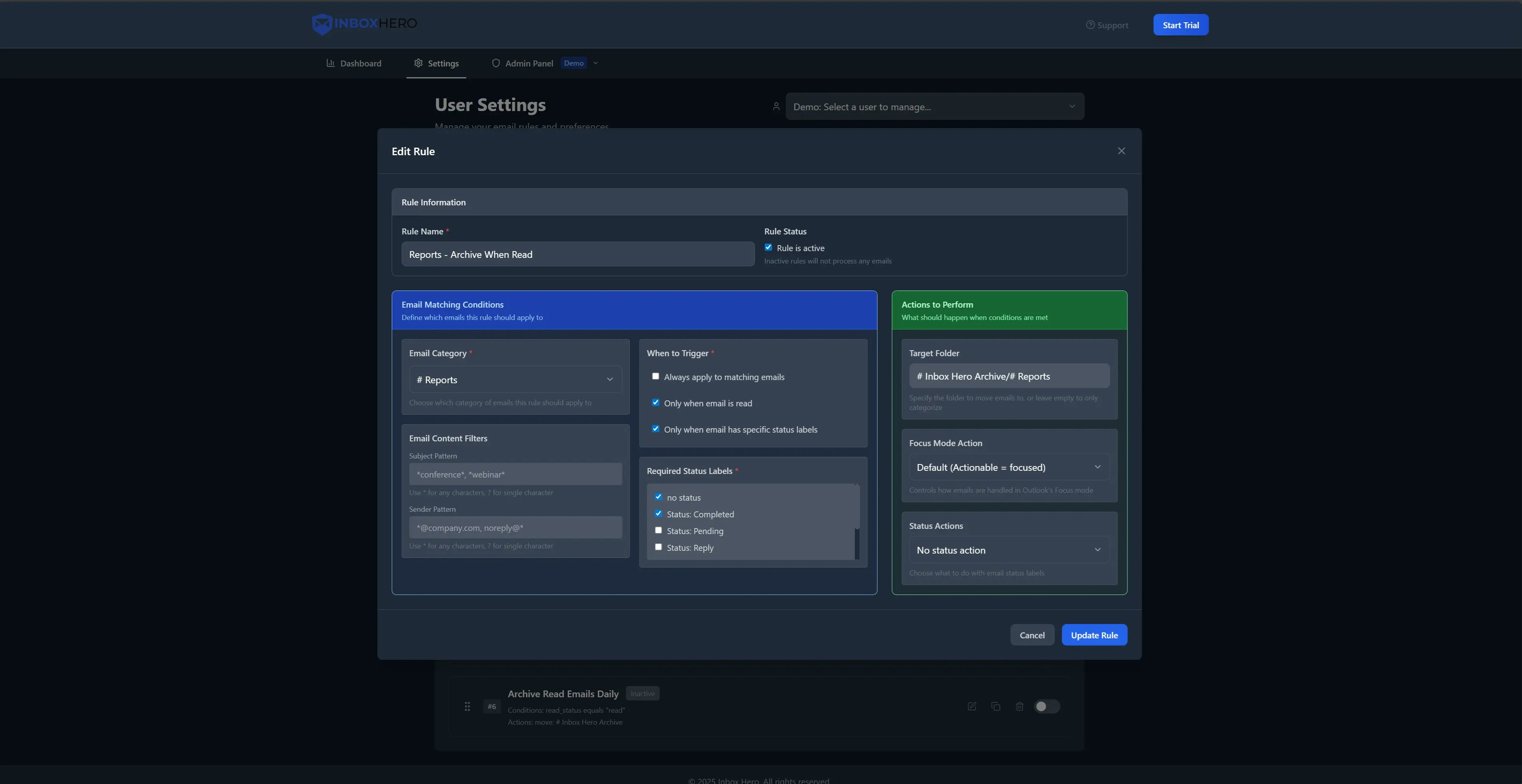Click the drag handle of rule #6

pyautogui.click(x=467, y=707)
